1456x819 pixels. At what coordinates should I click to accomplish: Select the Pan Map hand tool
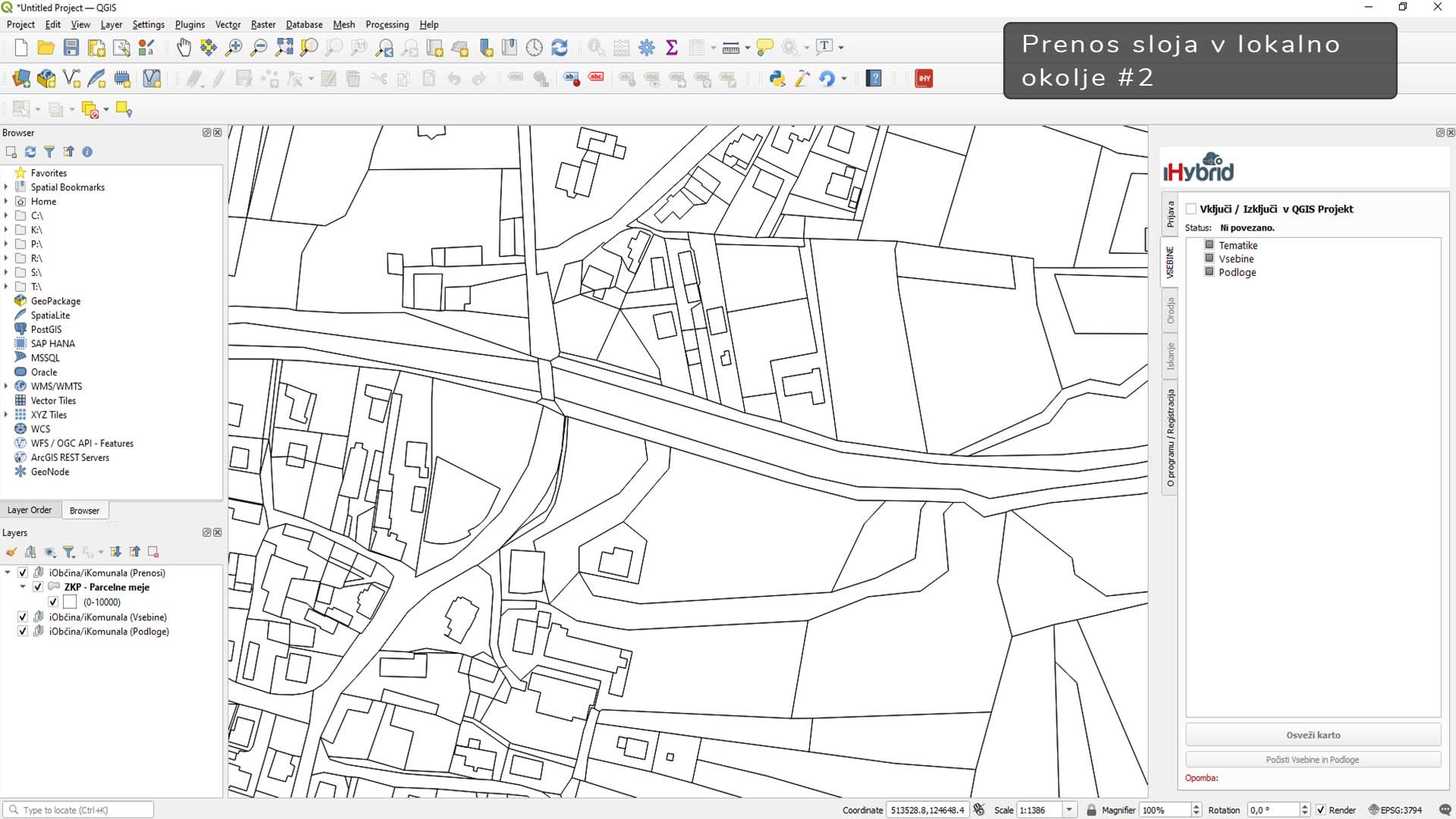pos(184,48)
